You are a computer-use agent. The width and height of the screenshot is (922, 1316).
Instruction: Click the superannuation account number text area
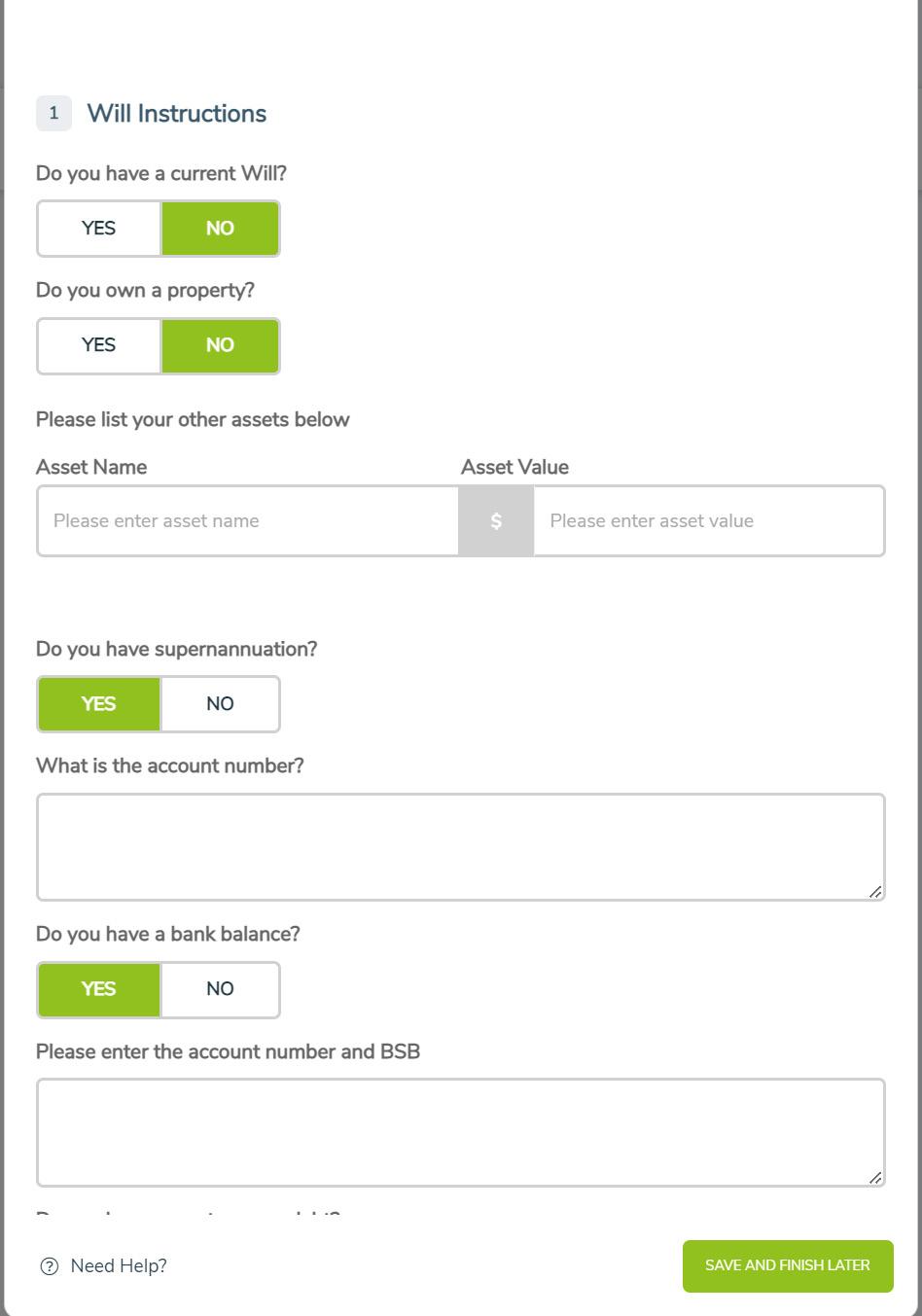460,846
